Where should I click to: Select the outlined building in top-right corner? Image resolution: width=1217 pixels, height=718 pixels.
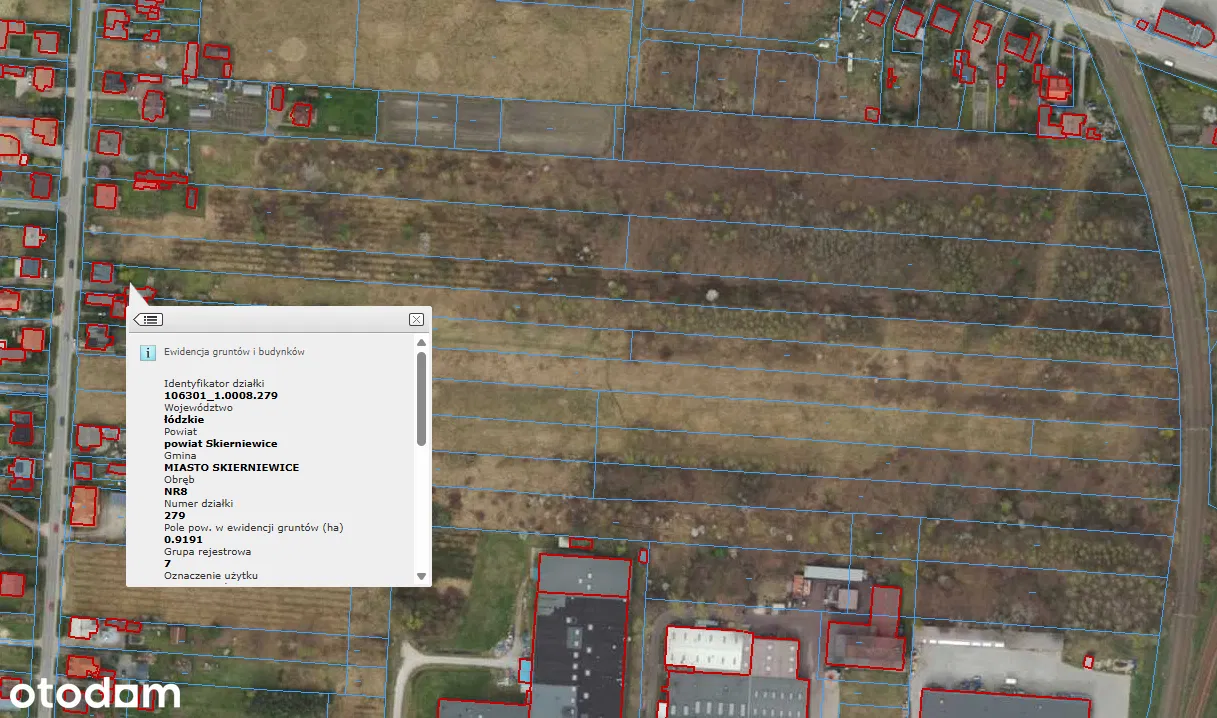[1183, 28]
